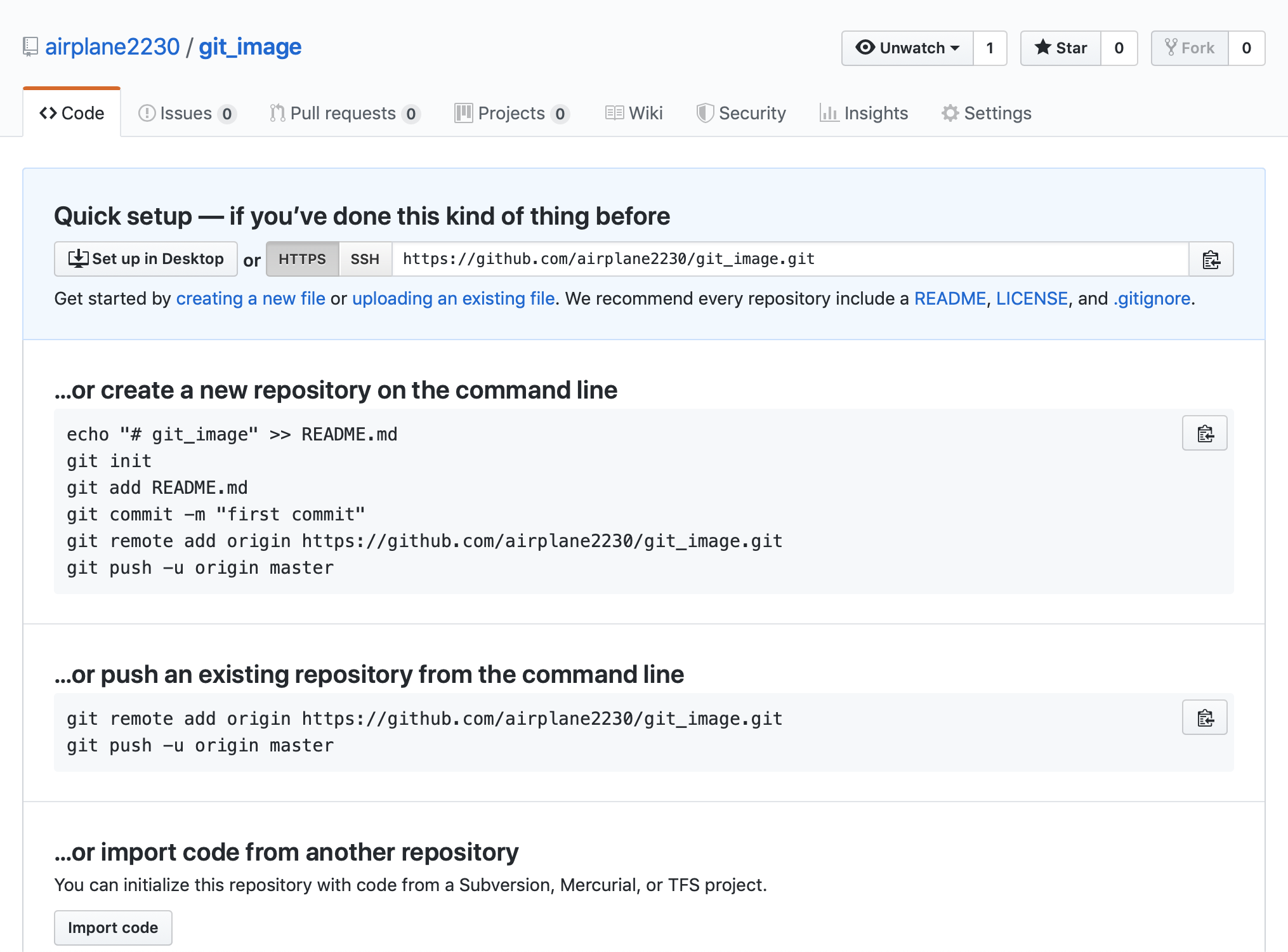Image resolution: width=1288 pixels, height=952 pixels.
Task: Click the Import code button
Action: coord(113,928)
